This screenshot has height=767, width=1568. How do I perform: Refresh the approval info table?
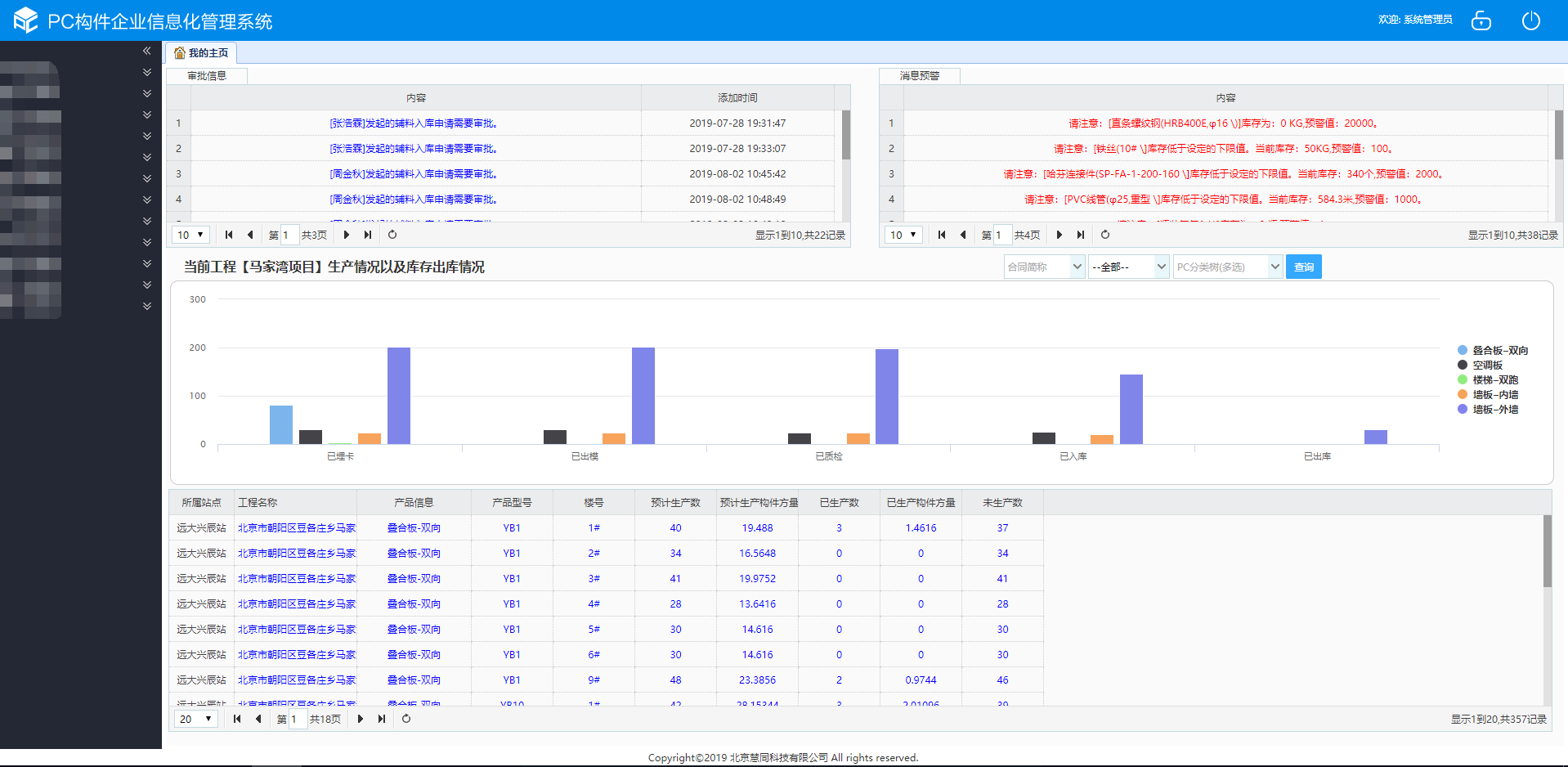click(392, 235)
